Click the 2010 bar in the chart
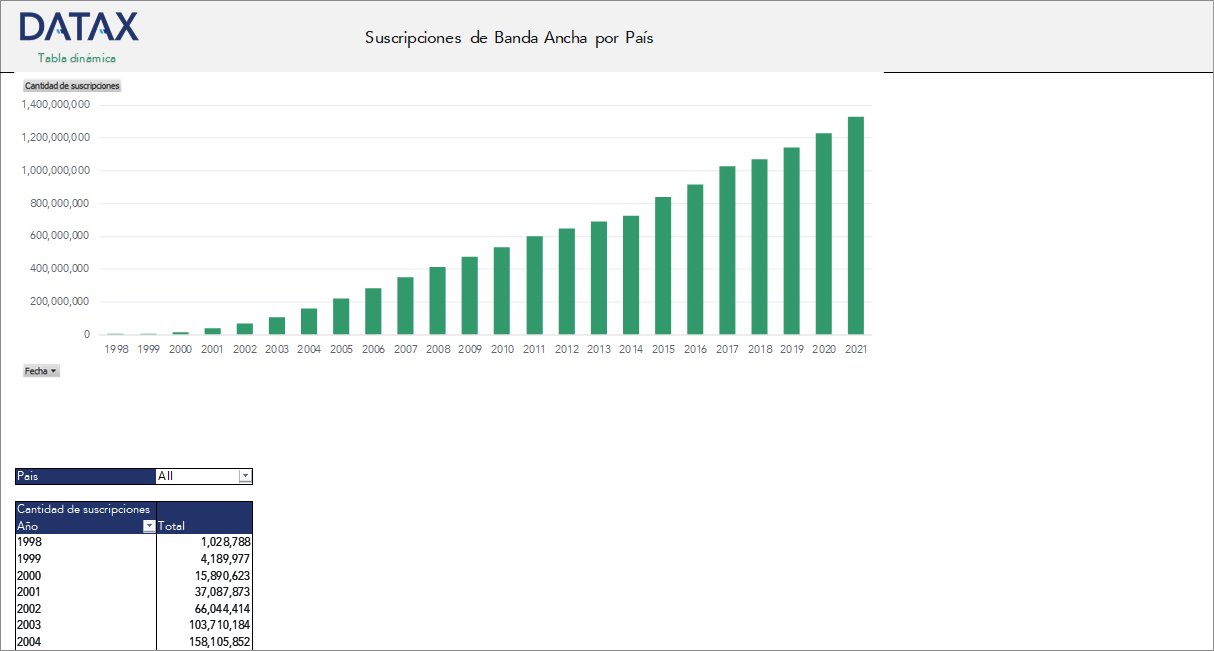The height and width of the screenshot is (651, 1214). 502,291
